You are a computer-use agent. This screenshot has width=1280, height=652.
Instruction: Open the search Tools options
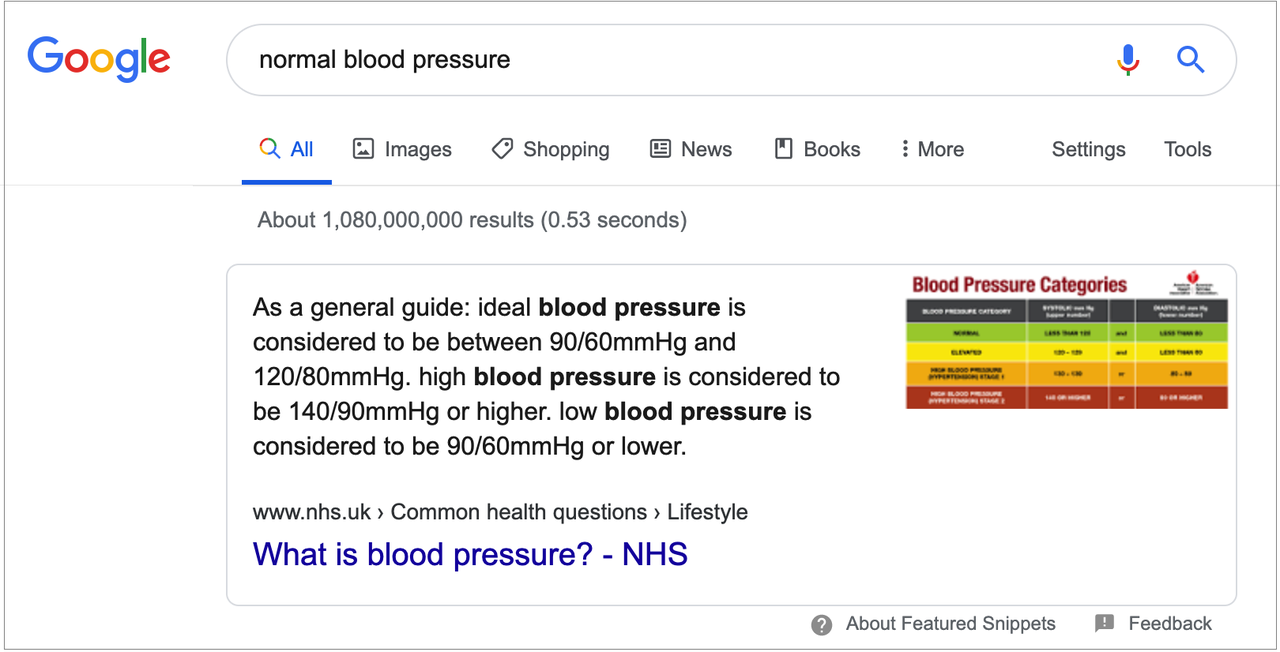point(1187,149)
